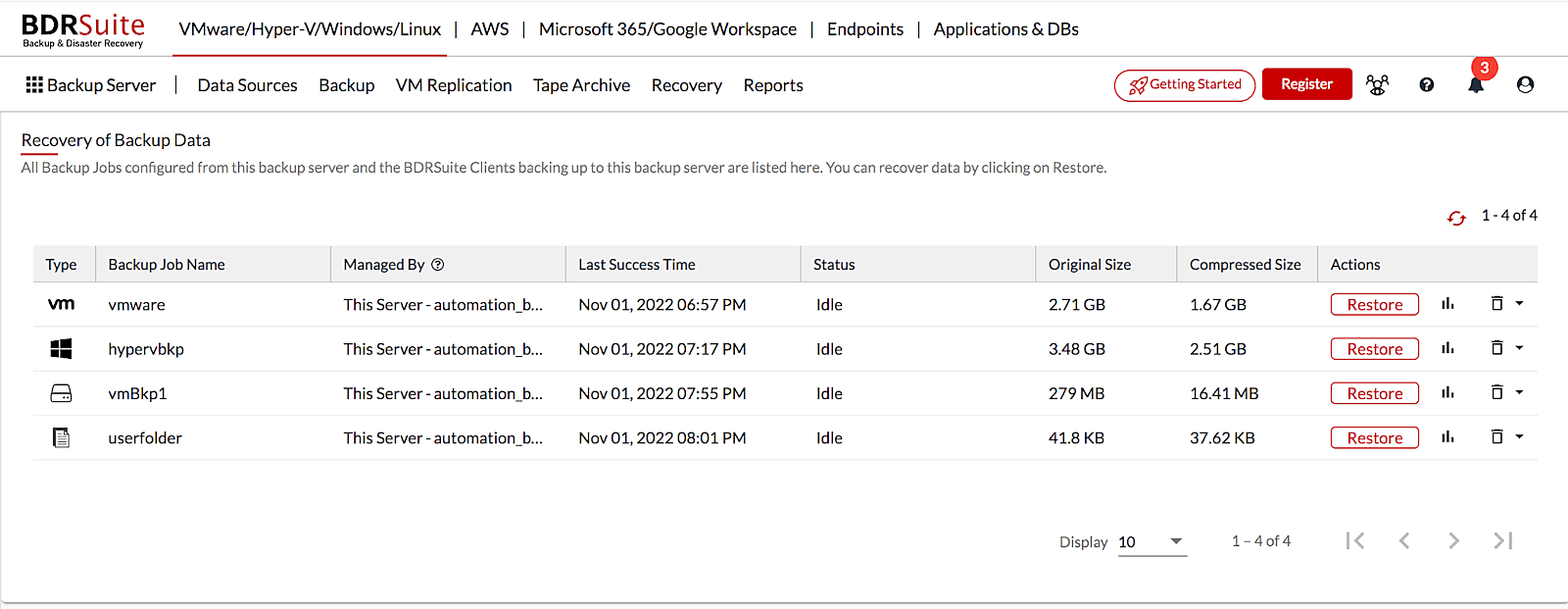
Task: Open the notifications bell icon
Action: [1476, 85]
